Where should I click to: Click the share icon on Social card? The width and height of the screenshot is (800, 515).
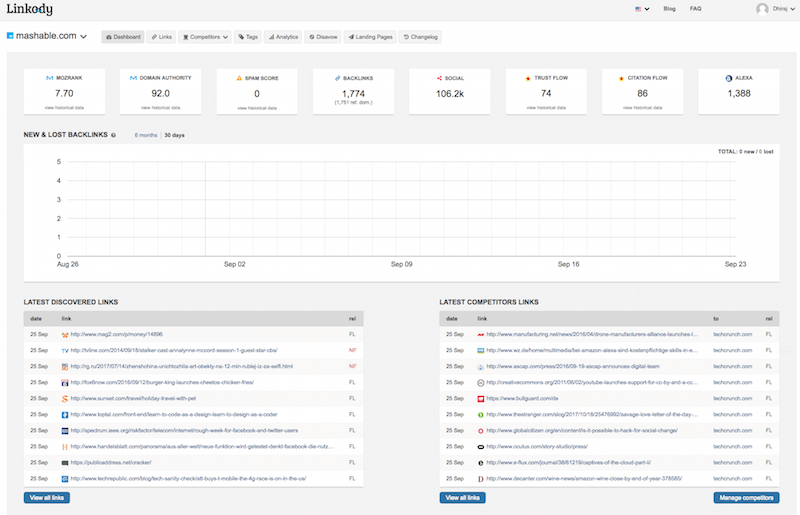[x=439, y=78]
